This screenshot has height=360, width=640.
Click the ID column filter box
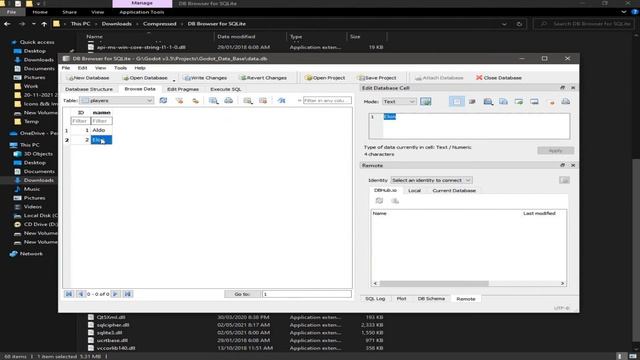[x=80, y=121]
